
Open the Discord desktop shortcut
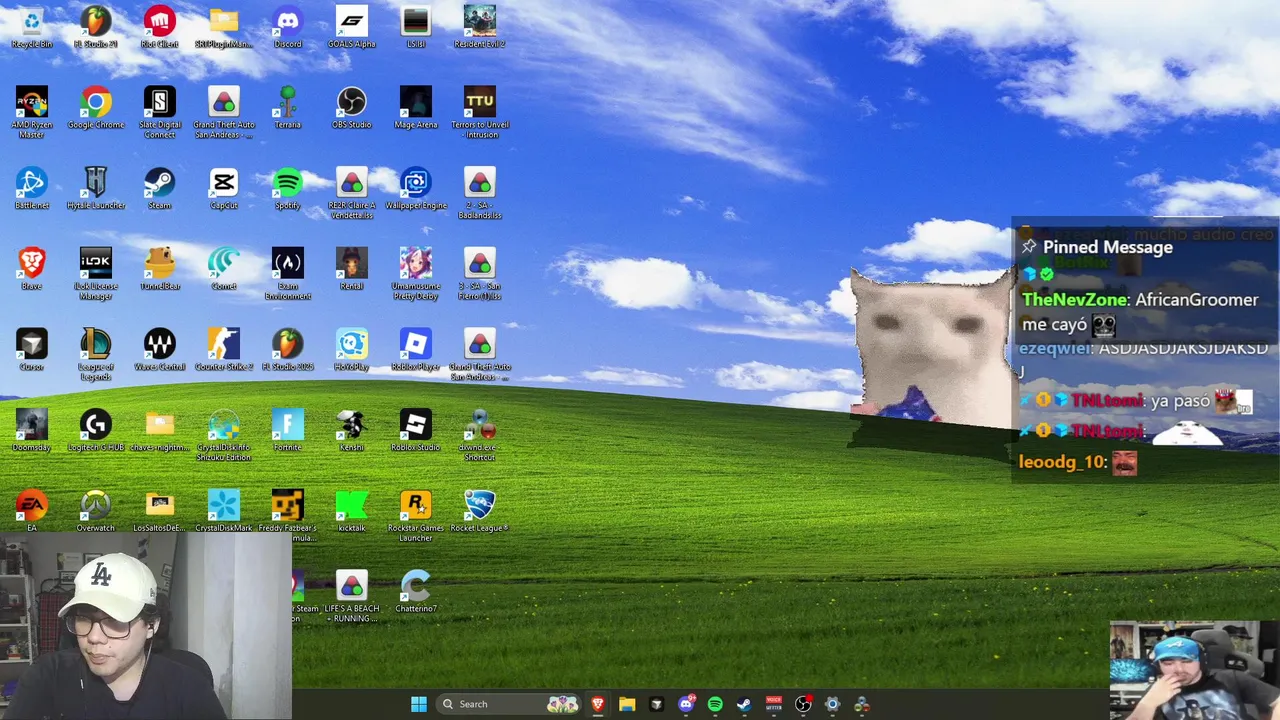(x=288, y=27)
